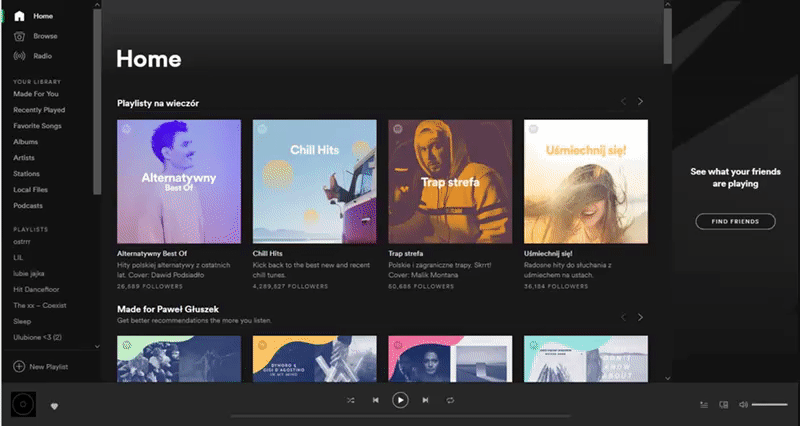
Task: Open the Uśmiechnij się! playlist cover
Action: [x=586, y=182]
